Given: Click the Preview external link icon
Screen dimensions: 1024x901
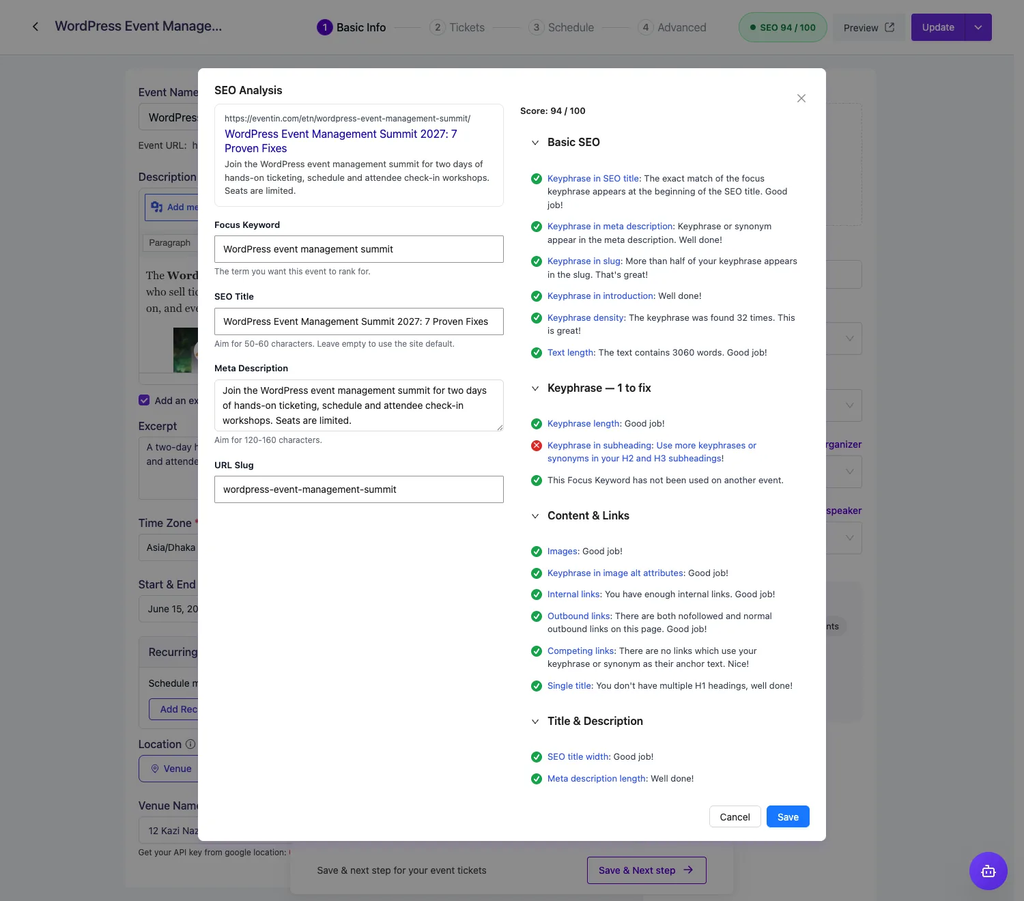Looking at the screenshot, I should pyautogui.click(x=889, y=27).
